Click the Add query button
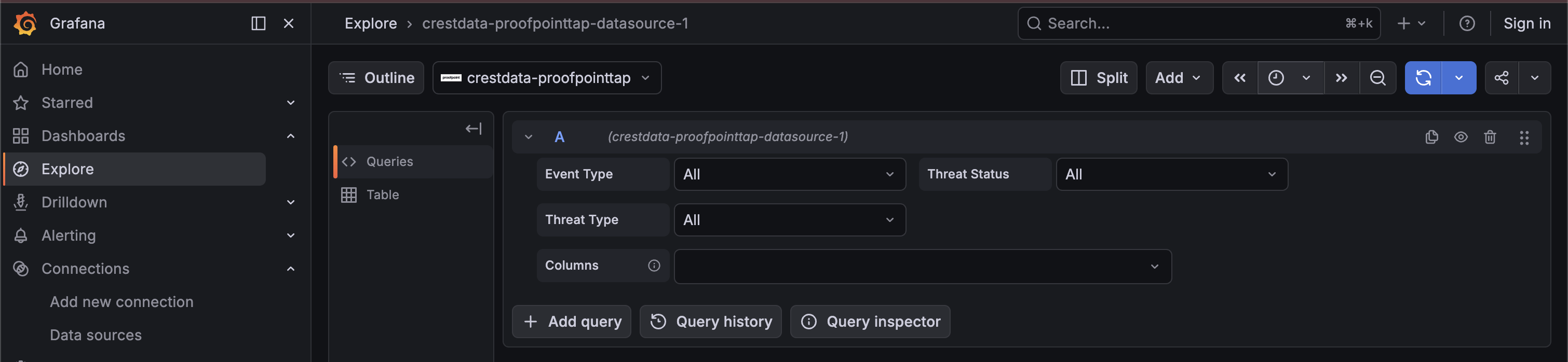Screen dimensions: 1568x362 tap(571, 321)
